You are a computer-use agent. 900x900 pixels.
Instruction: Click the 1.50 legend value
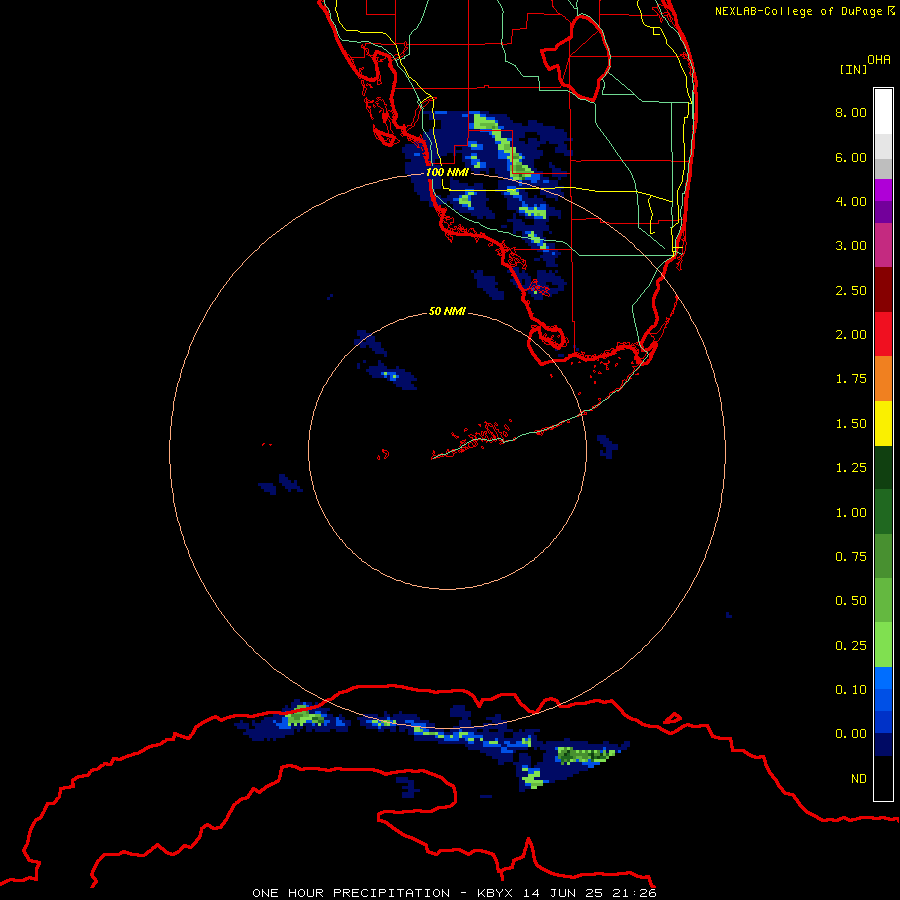pyautogui.click(x=851, y=424)
